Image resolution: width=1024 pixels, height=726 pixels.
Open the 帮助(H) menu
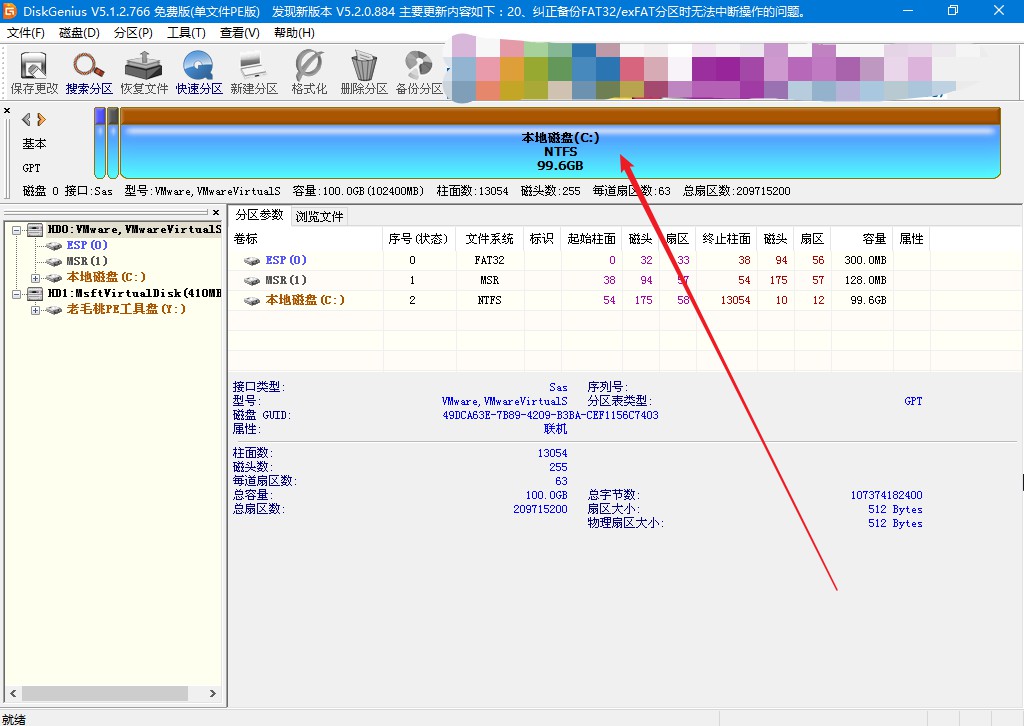tap(294, 33)
